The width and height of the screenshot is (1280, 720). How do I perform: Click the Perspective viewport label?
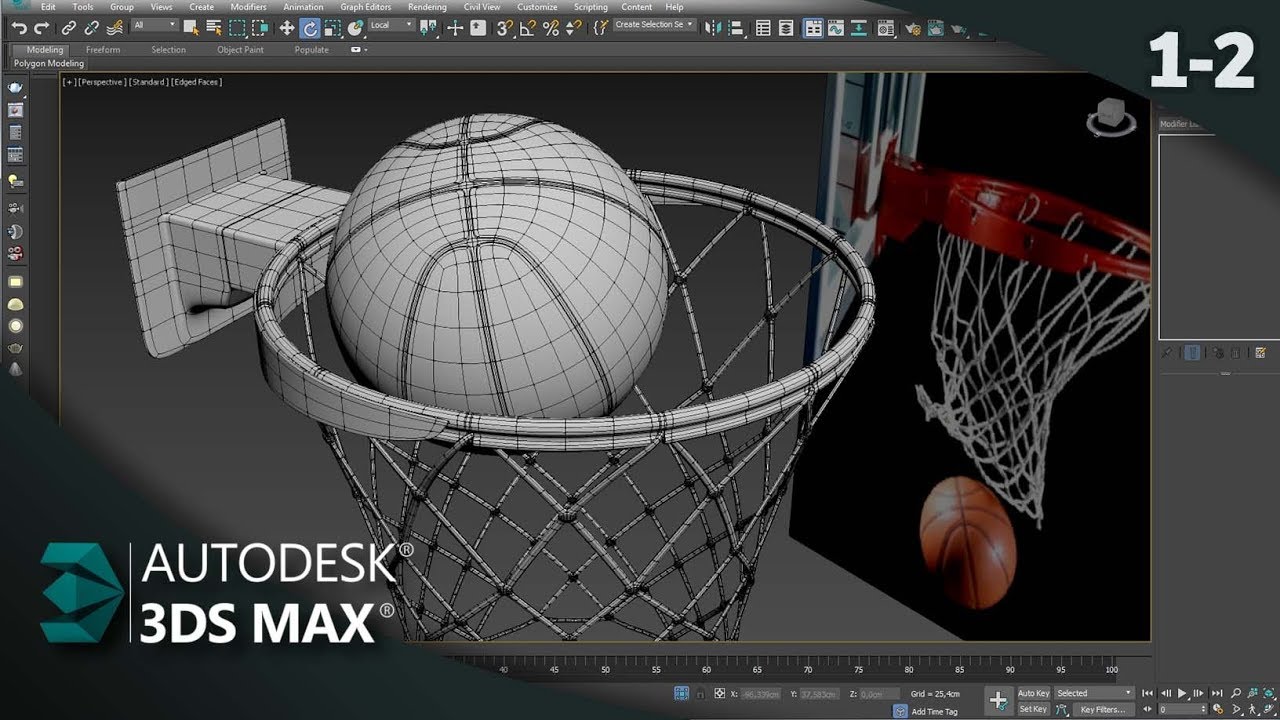(x=102, y=82)
